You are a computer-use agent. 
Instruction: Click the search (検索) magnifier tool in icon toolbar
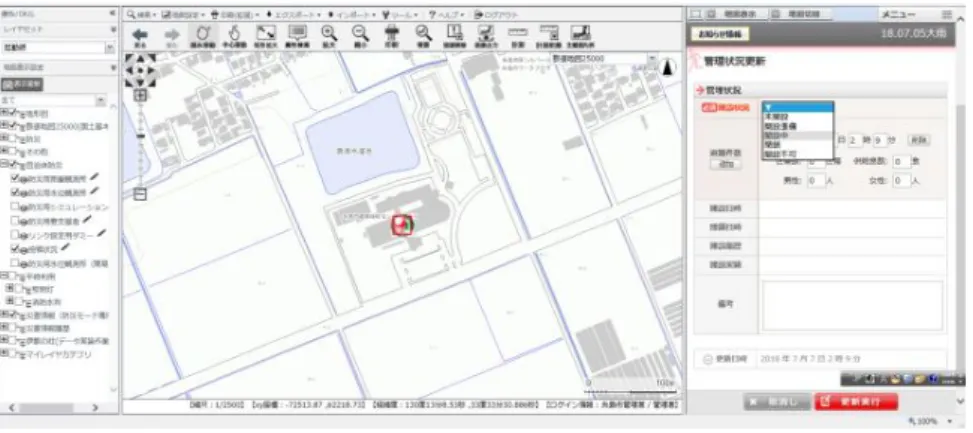pos(423,37)
